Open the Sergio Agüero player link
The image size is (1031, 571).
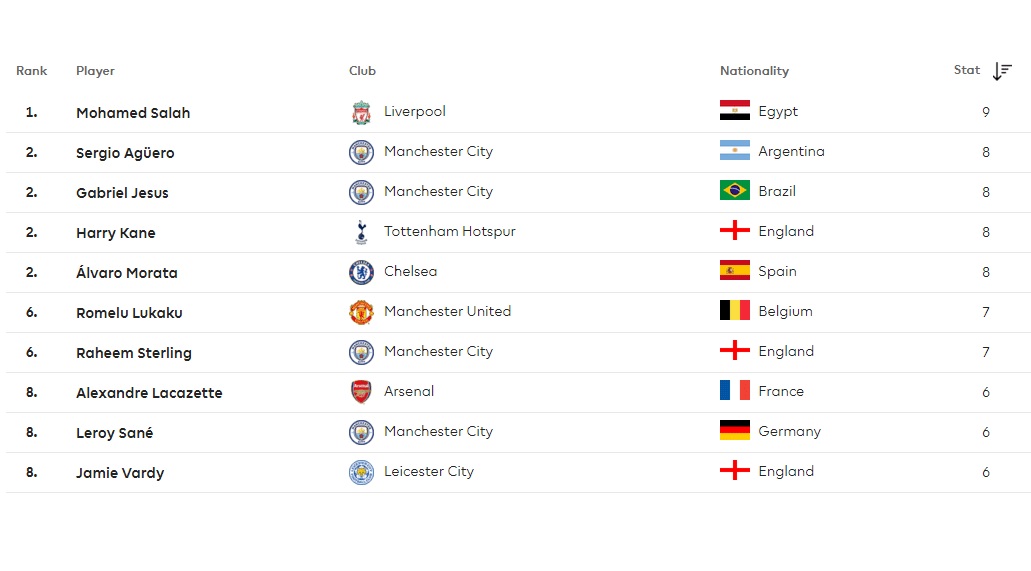125,153
